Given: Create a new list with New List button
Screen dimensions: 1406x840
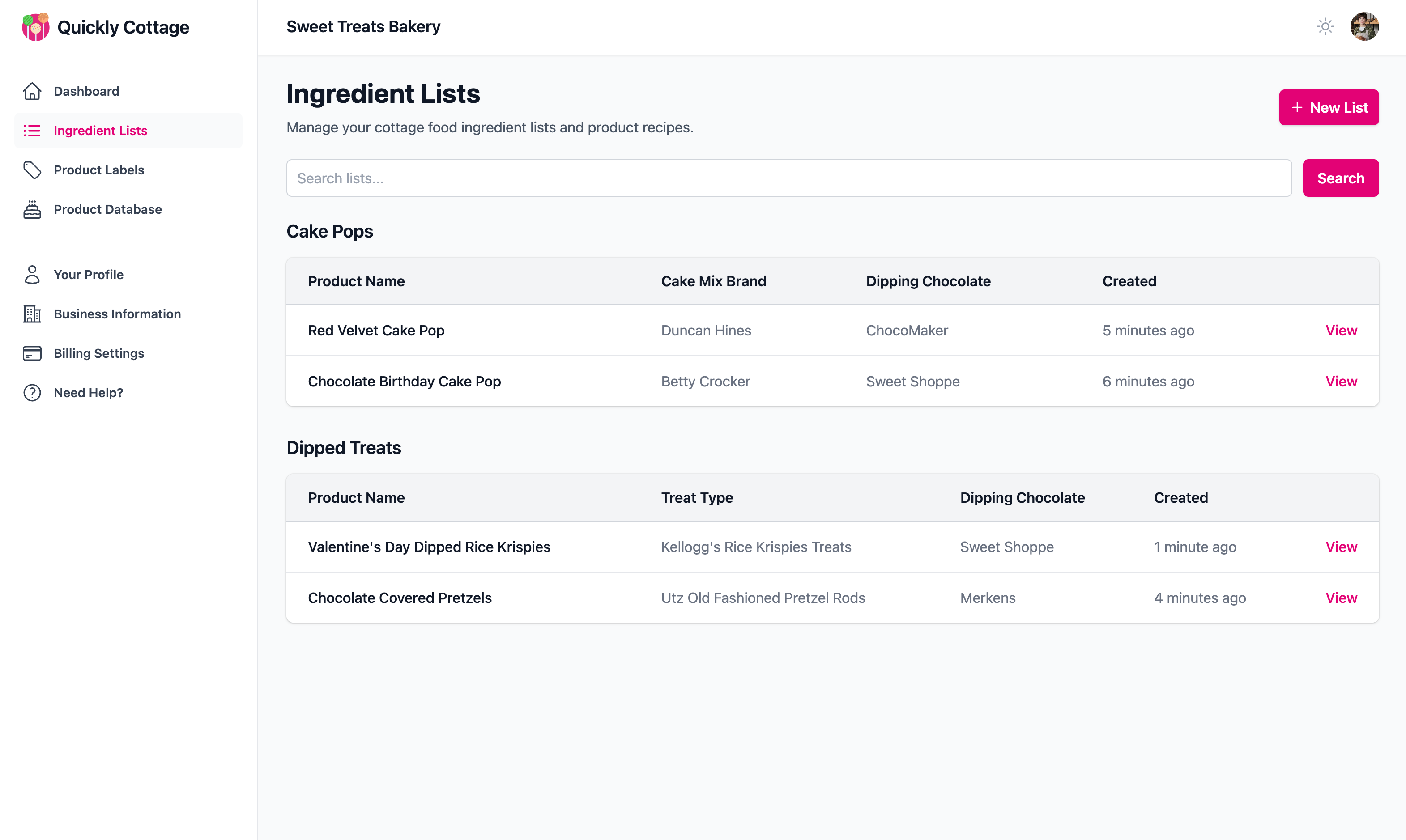Looking at the screenshot, I should click(1329, 107).
